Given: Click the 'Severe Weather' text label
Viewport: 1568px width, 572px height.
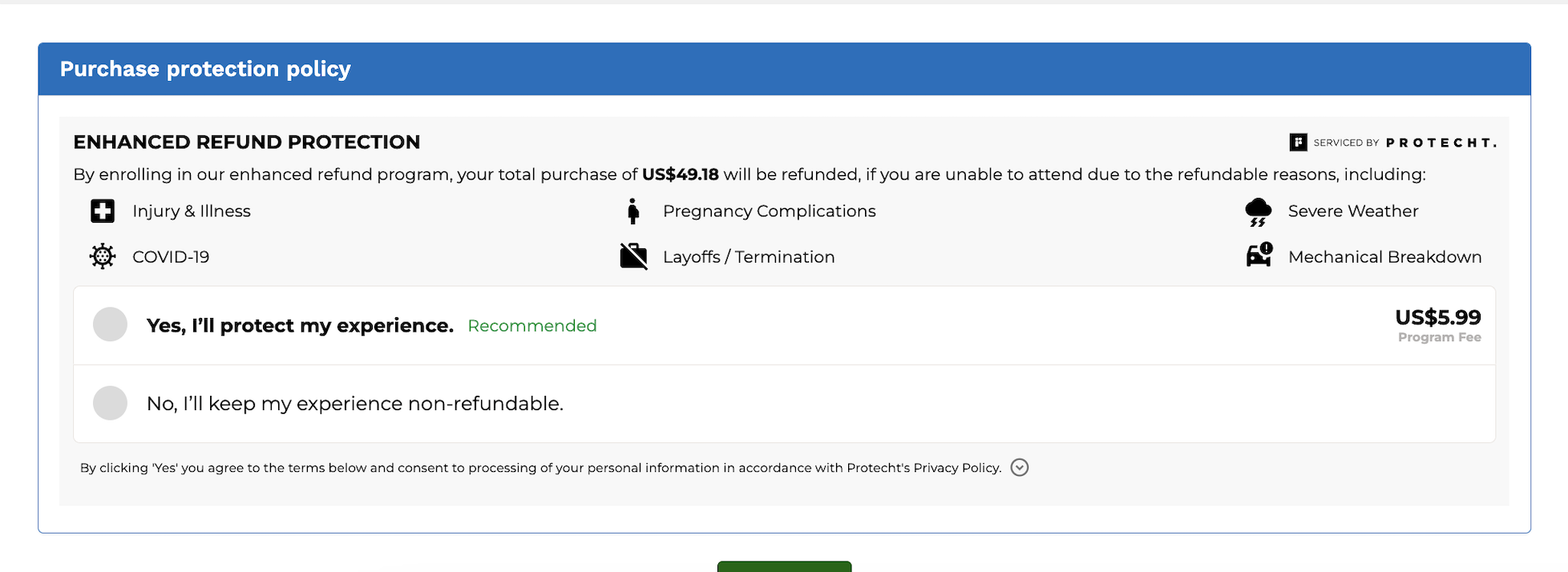Looking at the screenshot, I should tap(1353, 211).
